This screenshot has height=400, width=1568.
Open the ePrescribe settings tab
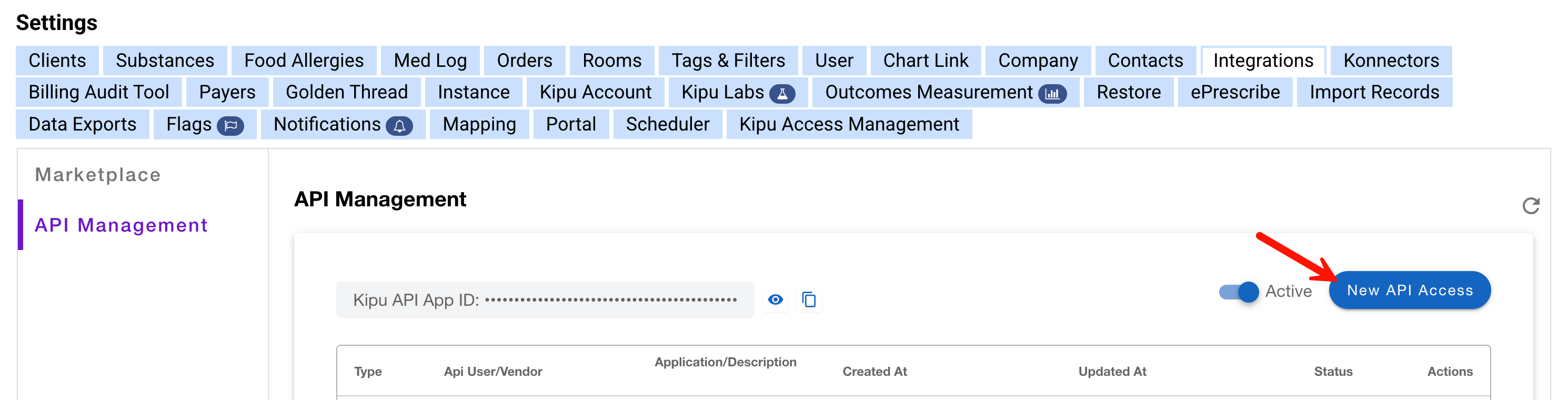click(x=1234, y=92)
